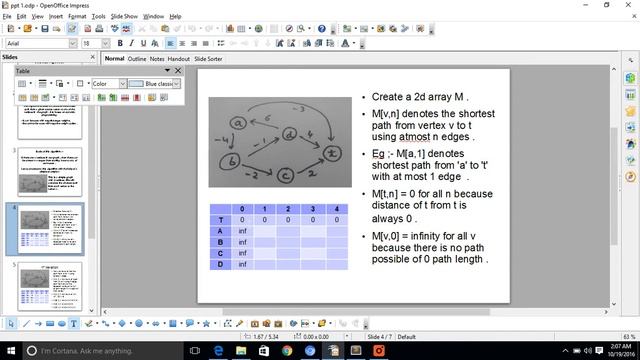Open the Windows Start menu
640x360 pixels.
point(11,351)
